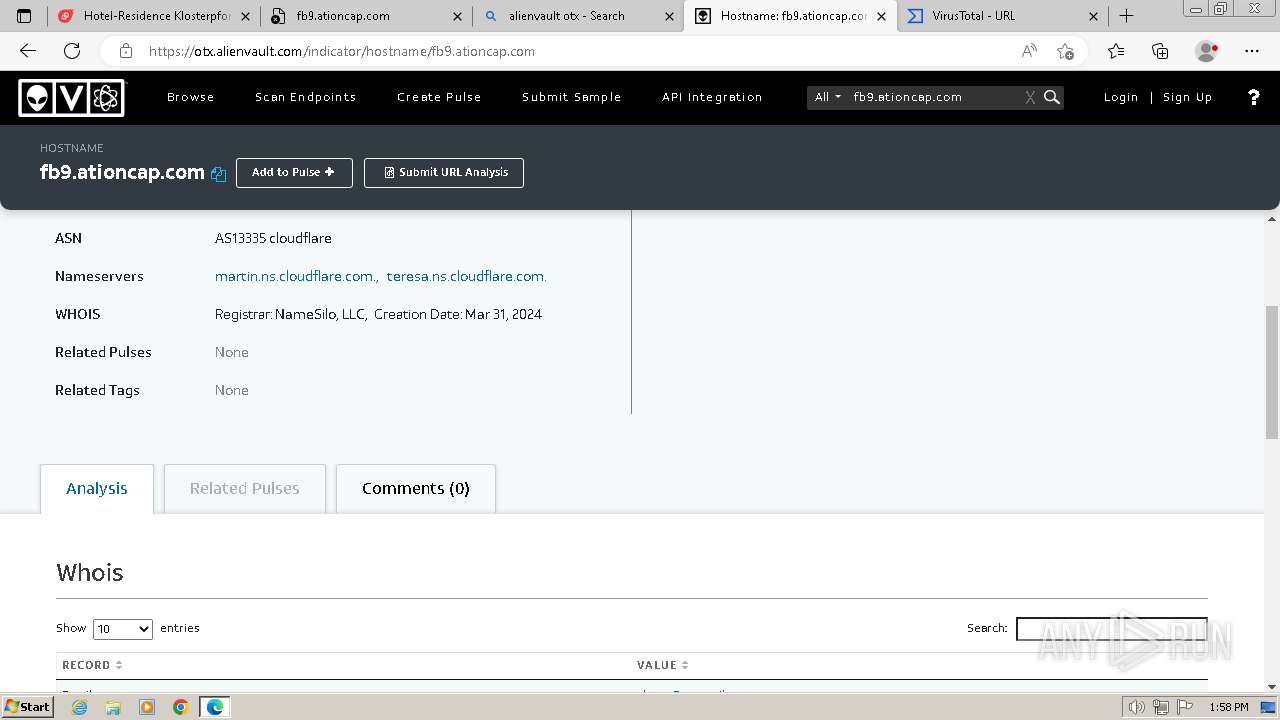Click Add to Pulse button

click(294, 173)
